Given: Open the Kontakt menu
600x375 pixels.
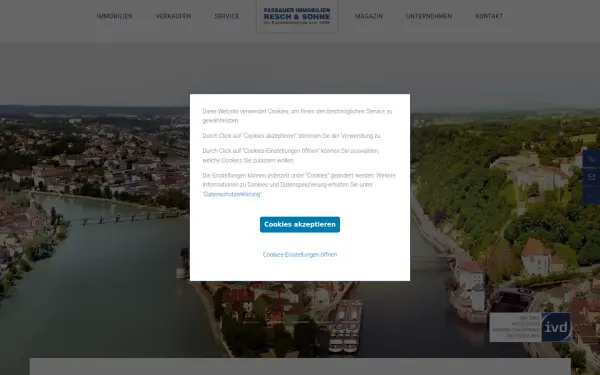Looking at the screenshot, I should point(489,16).
